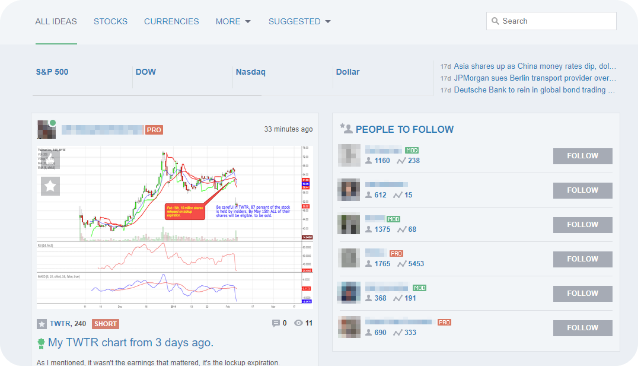Open avatar of user with 1160 followers

349,155
